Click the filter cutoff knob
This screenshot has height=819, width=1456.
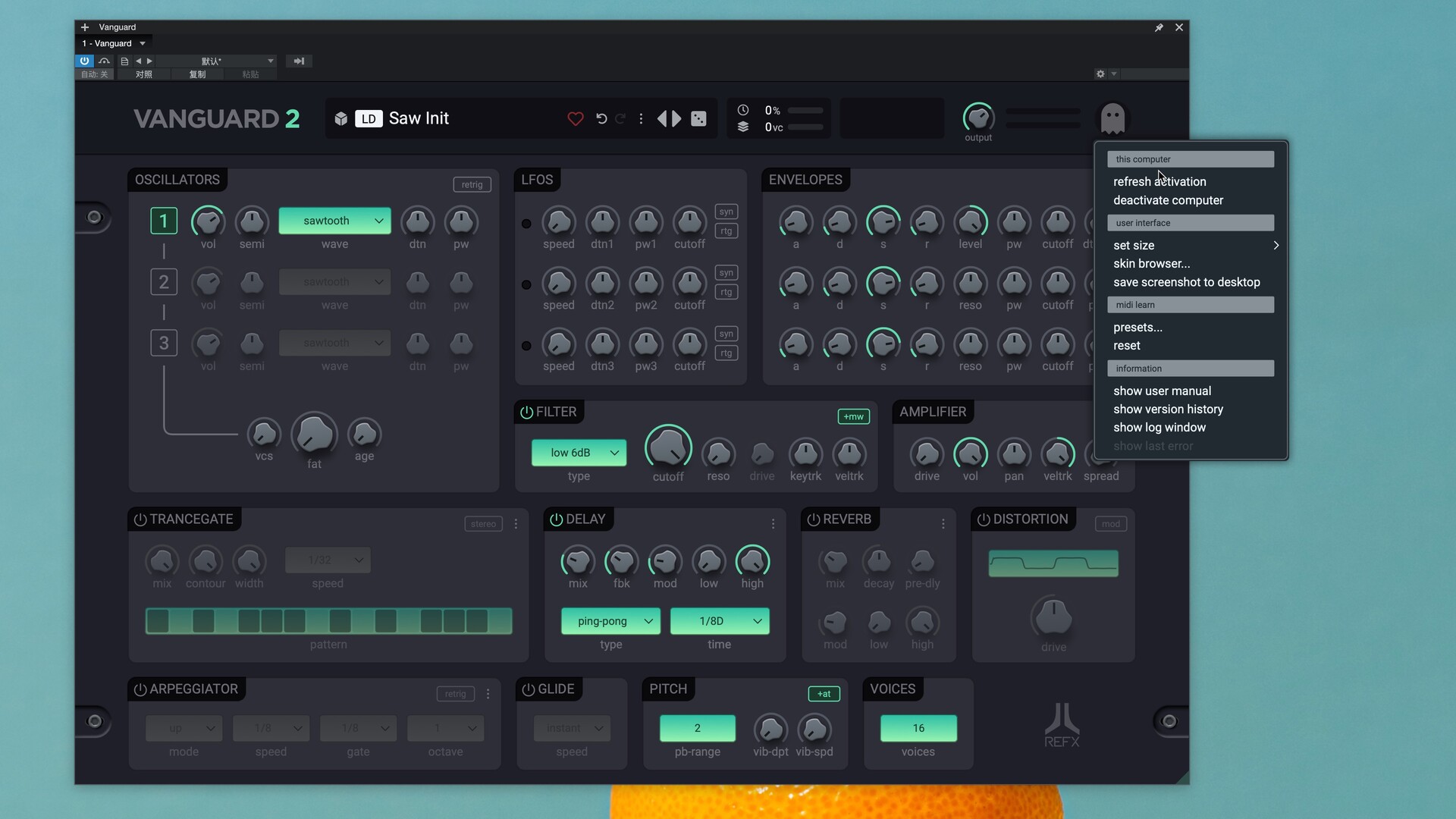[668, 447]
